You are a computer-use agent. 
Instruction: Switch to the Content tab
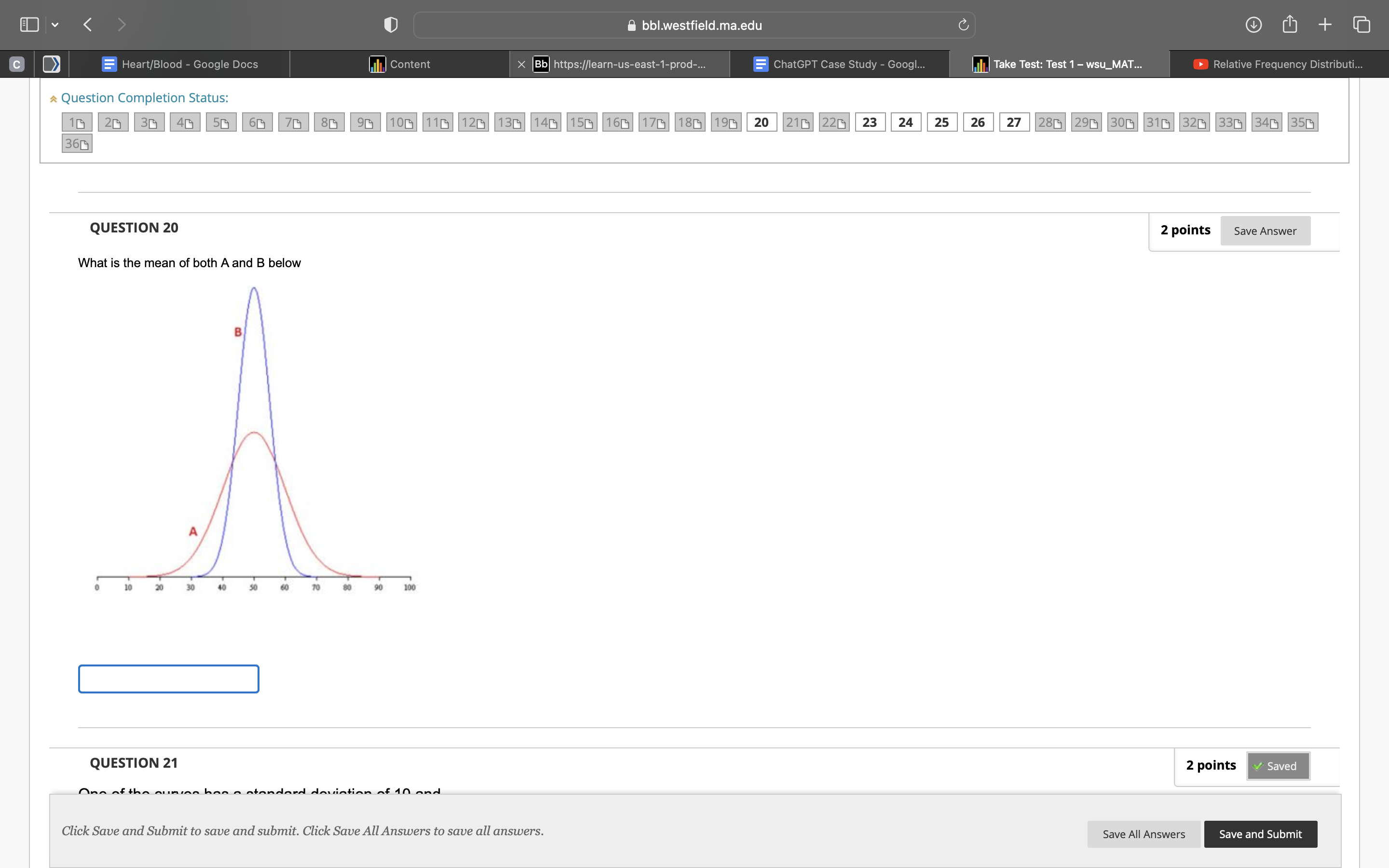(399, 64)
